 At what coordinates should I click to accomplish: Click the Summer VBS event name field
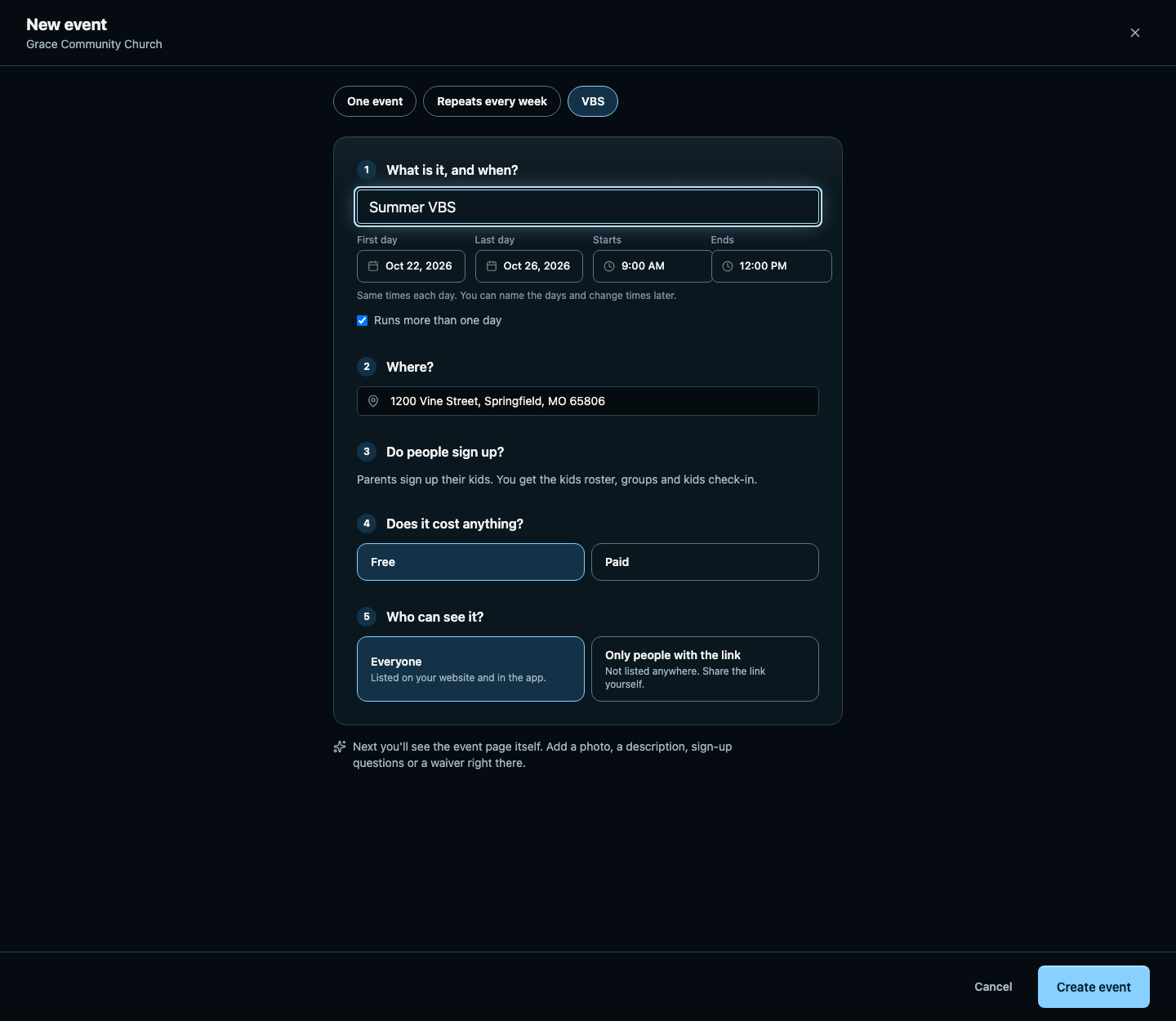588,207
